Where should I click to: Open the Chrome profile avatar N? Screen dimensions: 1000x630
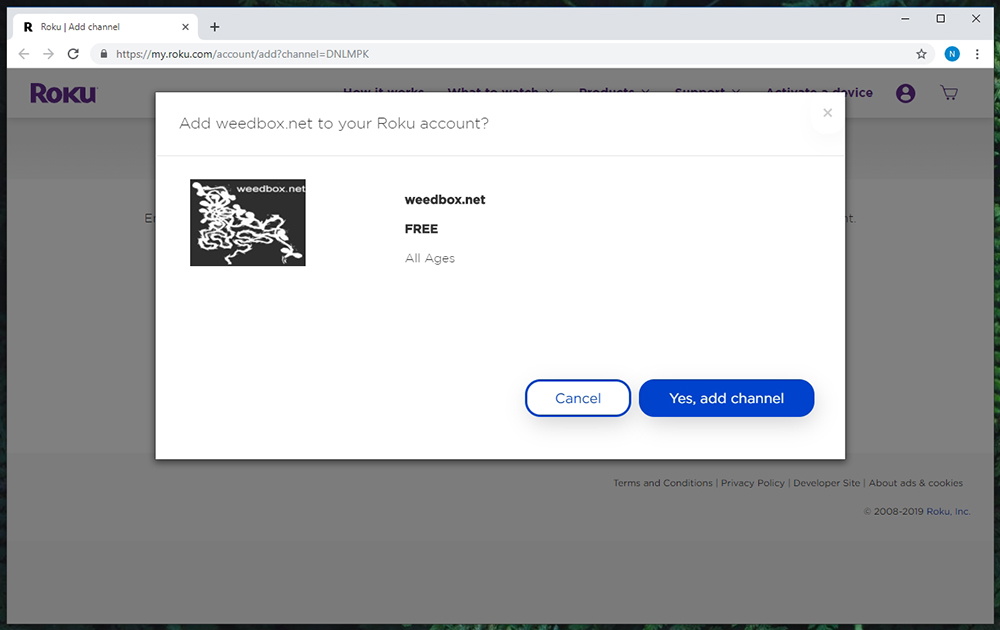[952, 54]
